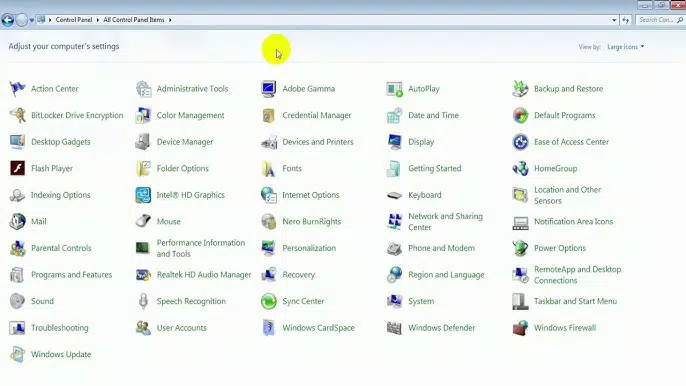Open the Intel HD Graphics icon

143,195
